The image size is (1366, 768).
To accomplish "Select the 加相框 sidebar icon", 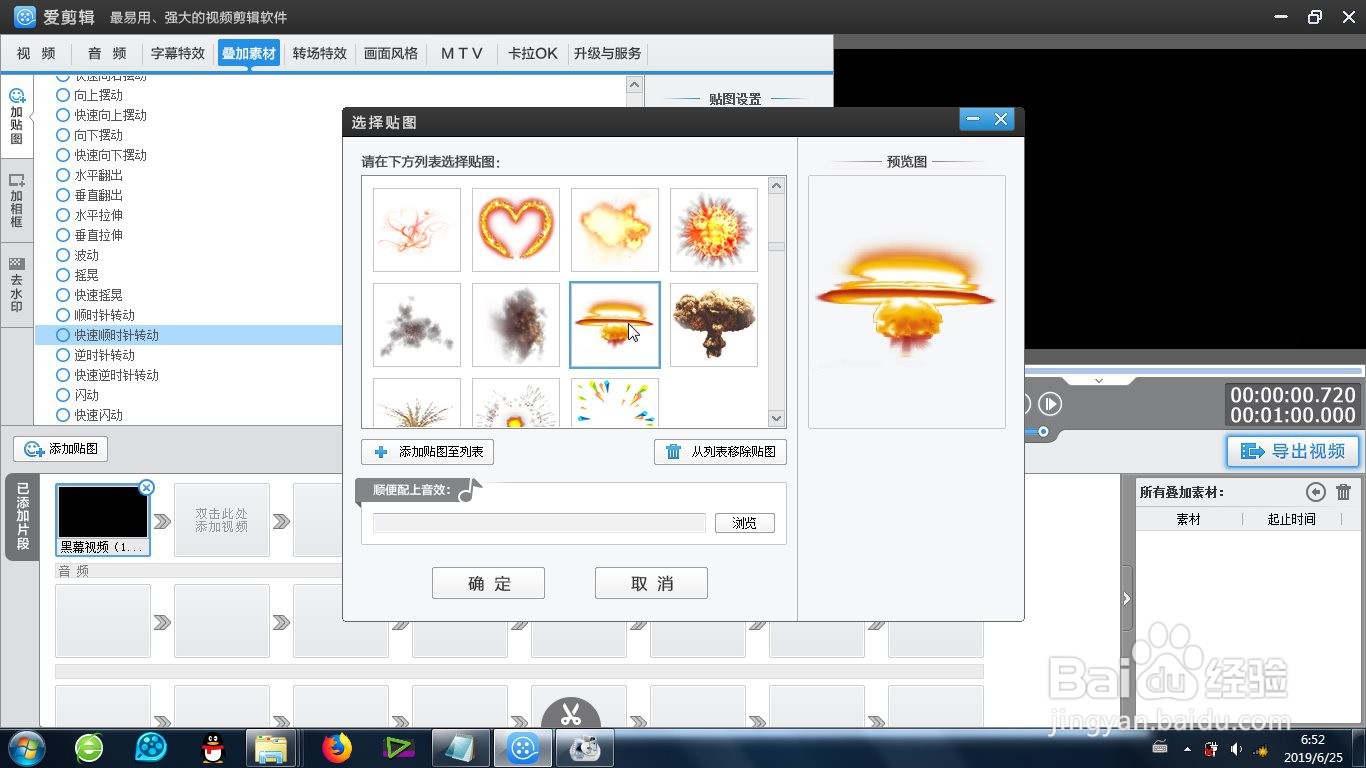I will 17,201.
